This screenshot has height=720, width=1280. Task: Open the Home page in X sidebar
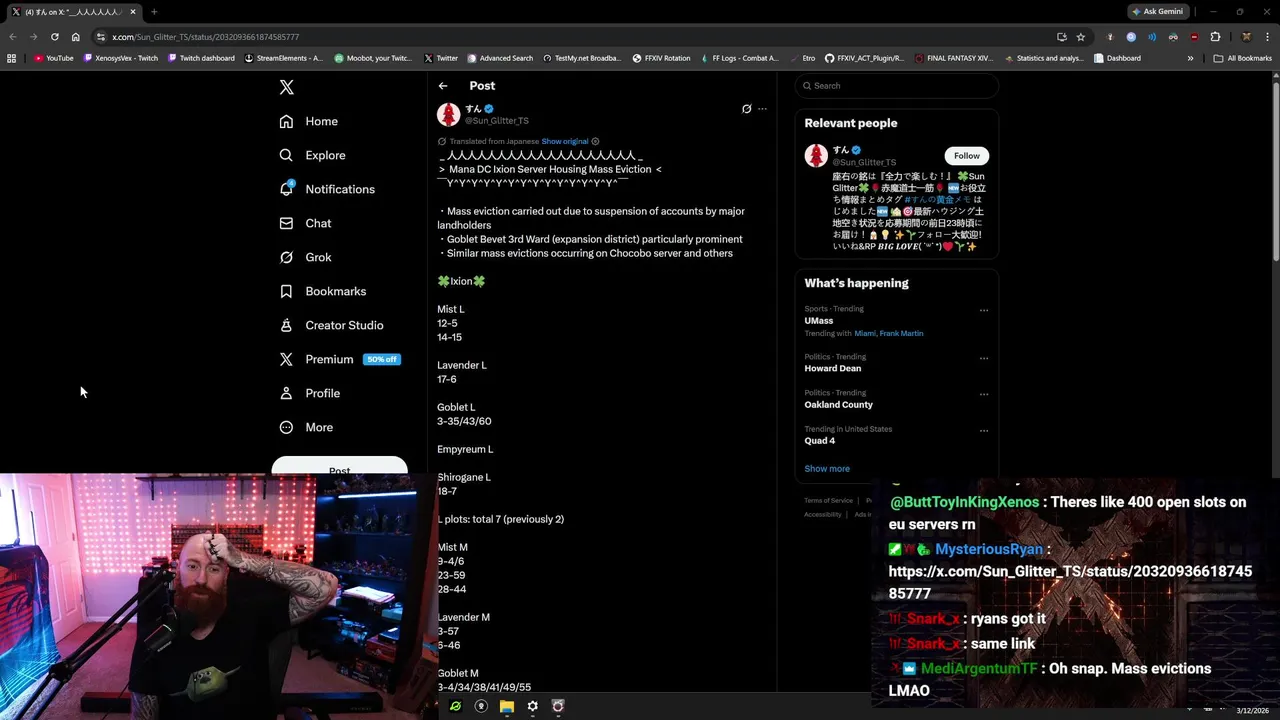(309, 121)
